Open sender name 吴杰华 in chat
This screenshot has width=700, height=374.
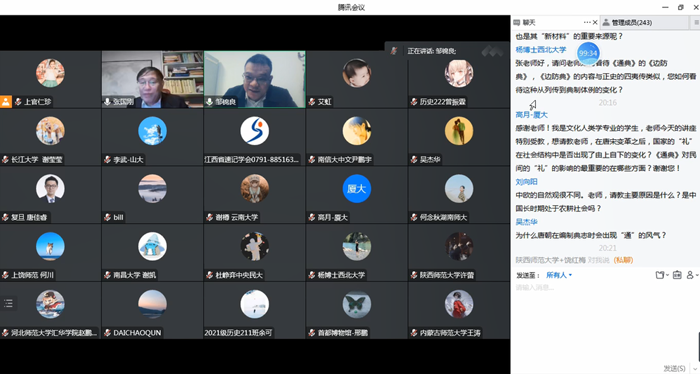pyautogui.click(x=526, y=222)
